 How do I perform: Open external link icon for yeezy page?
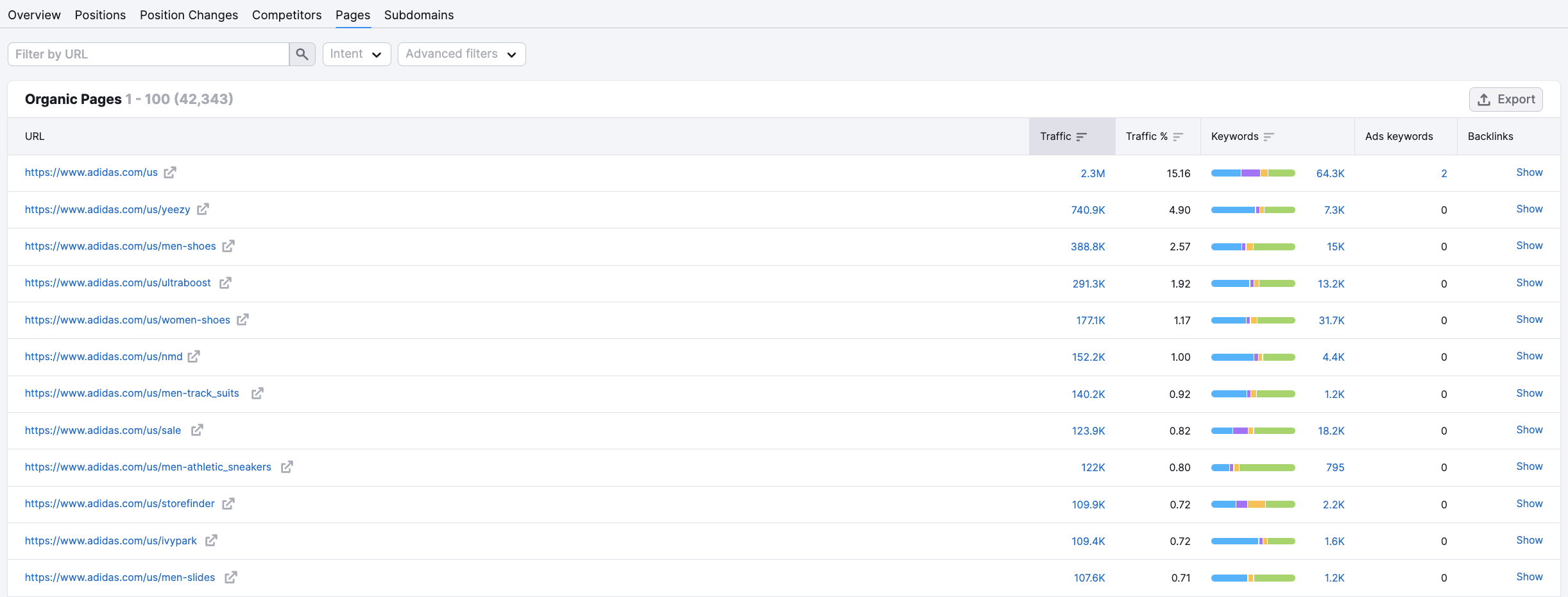[x=203, y=209]
